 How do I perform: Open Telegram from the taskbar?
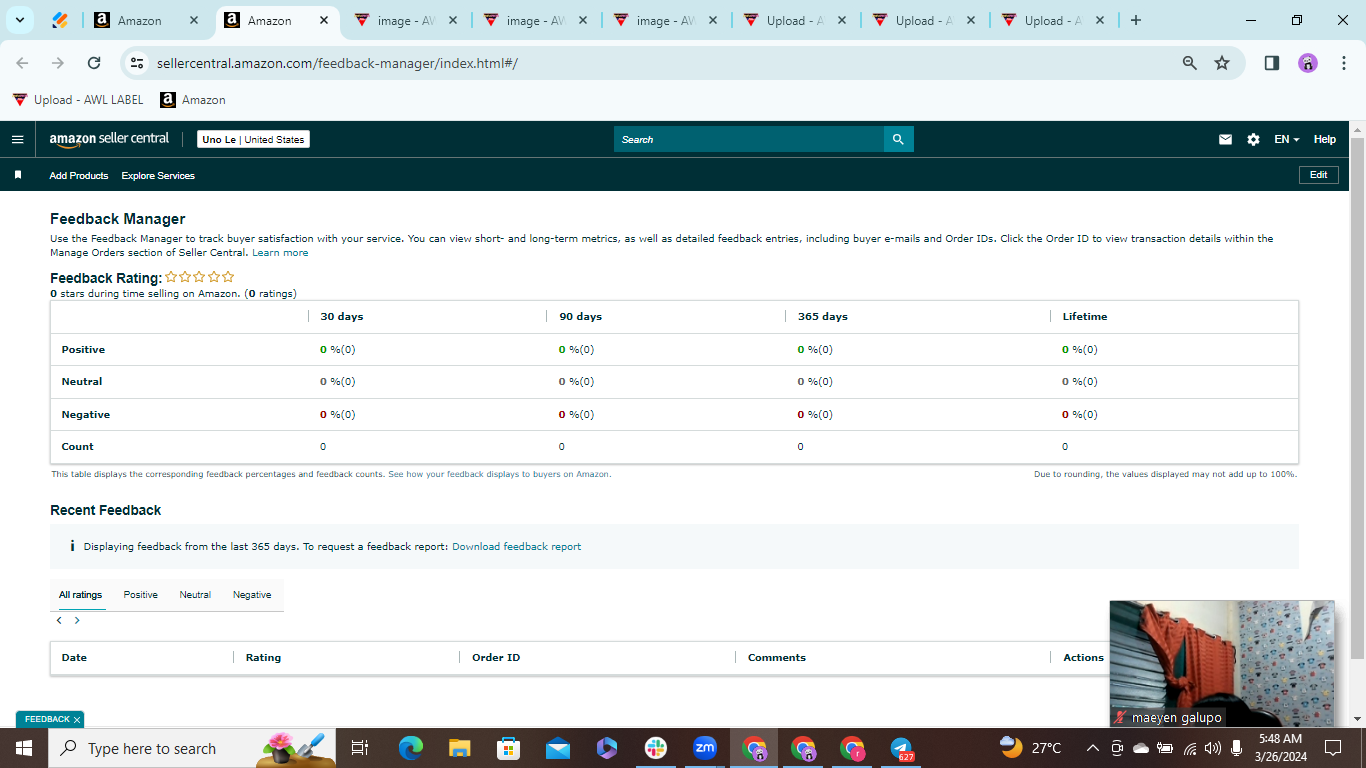click(901, 748)
